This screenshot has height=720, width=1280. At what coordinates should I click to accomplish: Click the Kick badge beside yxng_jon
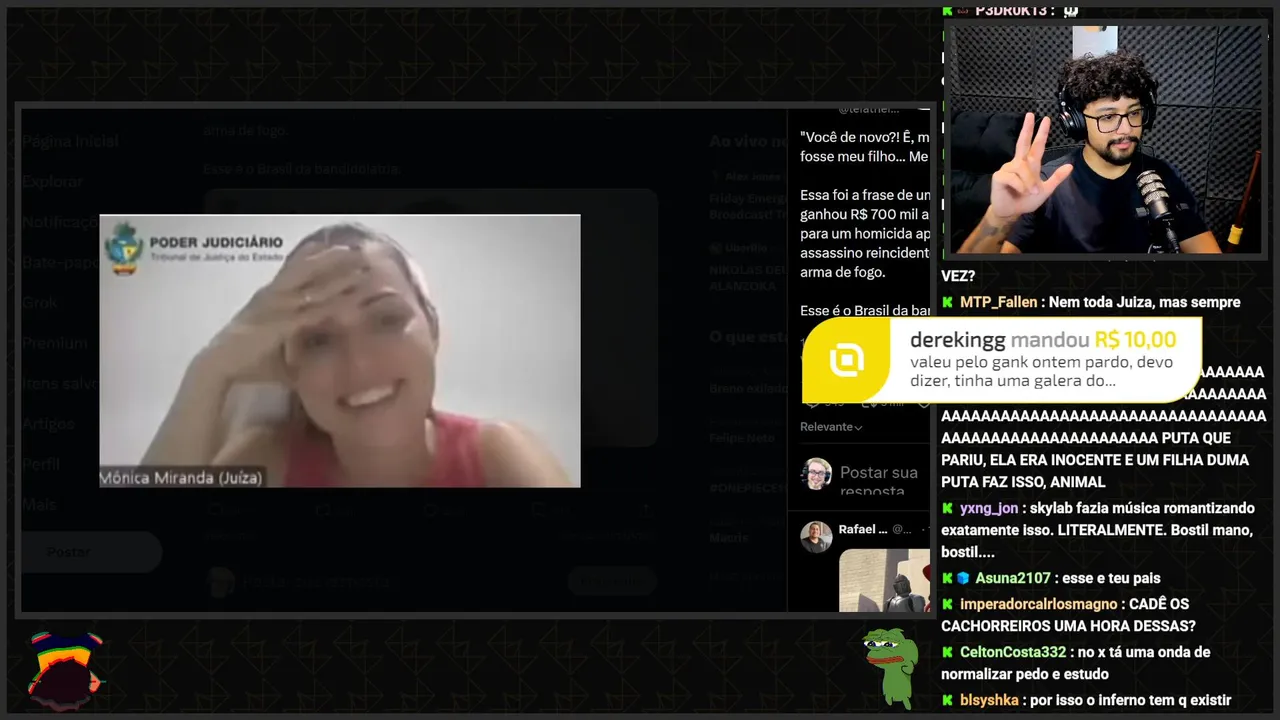pos(948,508)
